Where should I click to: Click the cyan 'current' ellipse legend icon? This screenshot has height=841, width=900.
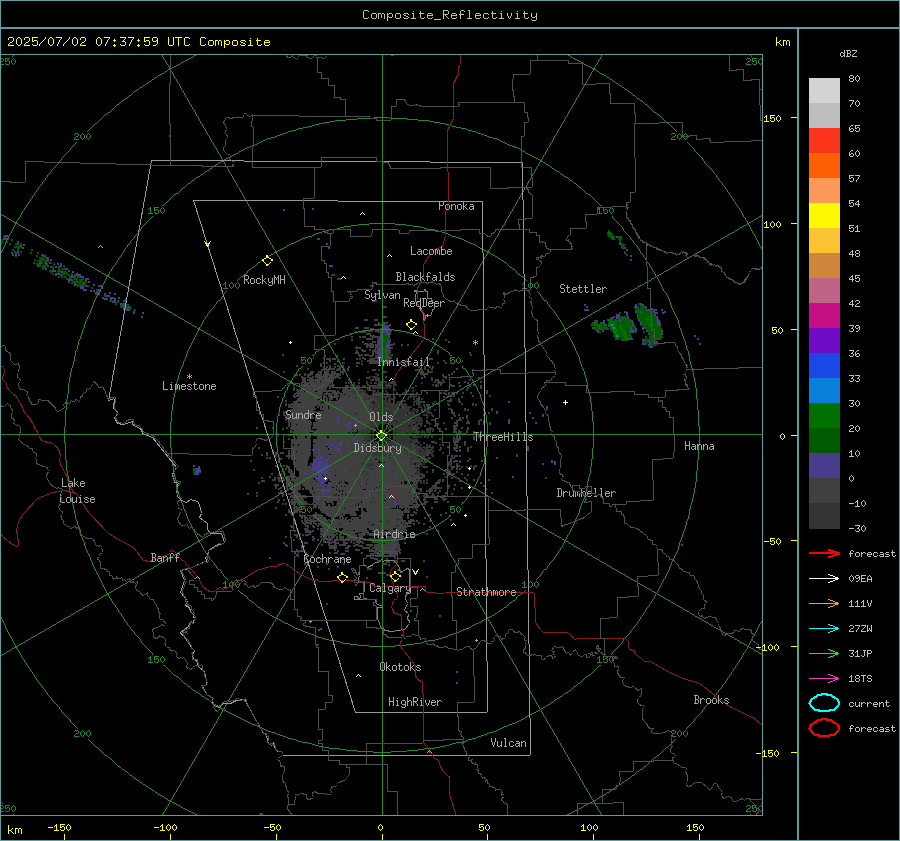[824, 703]
